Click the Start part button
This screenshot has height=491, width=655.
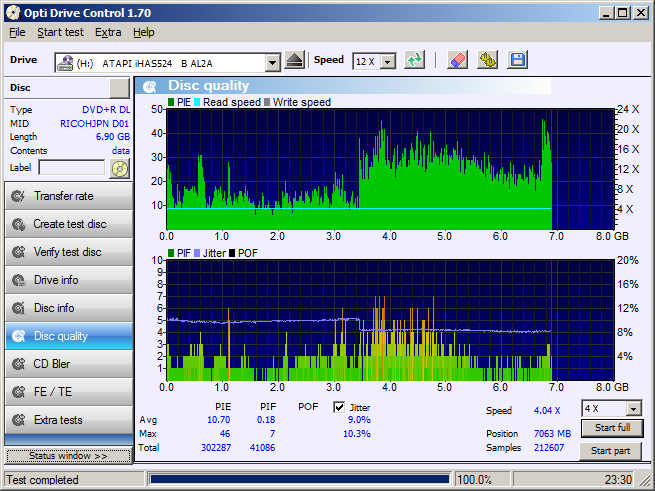click(x=610, y=451)
